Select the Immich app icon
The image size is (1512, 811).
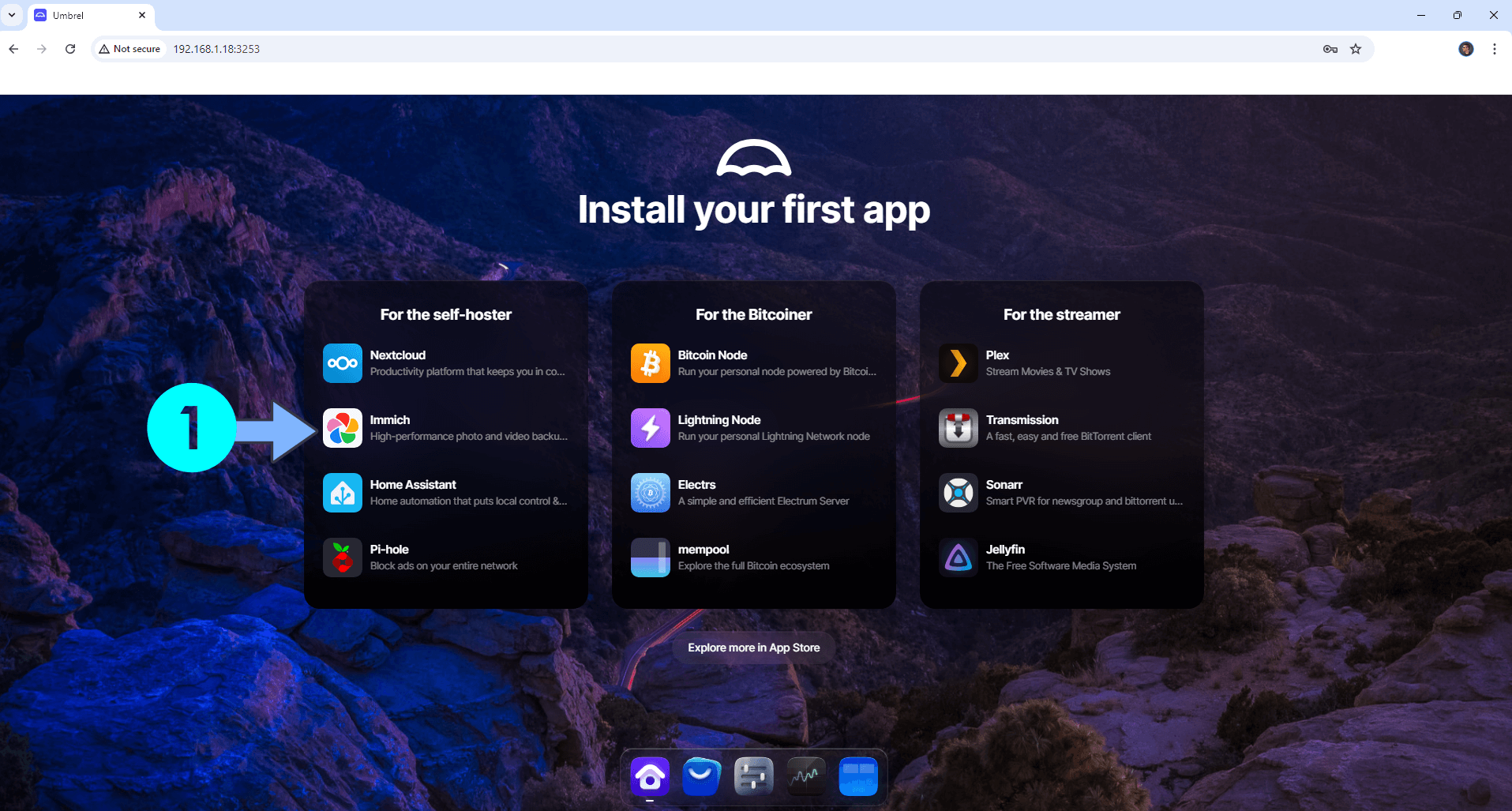343,428
